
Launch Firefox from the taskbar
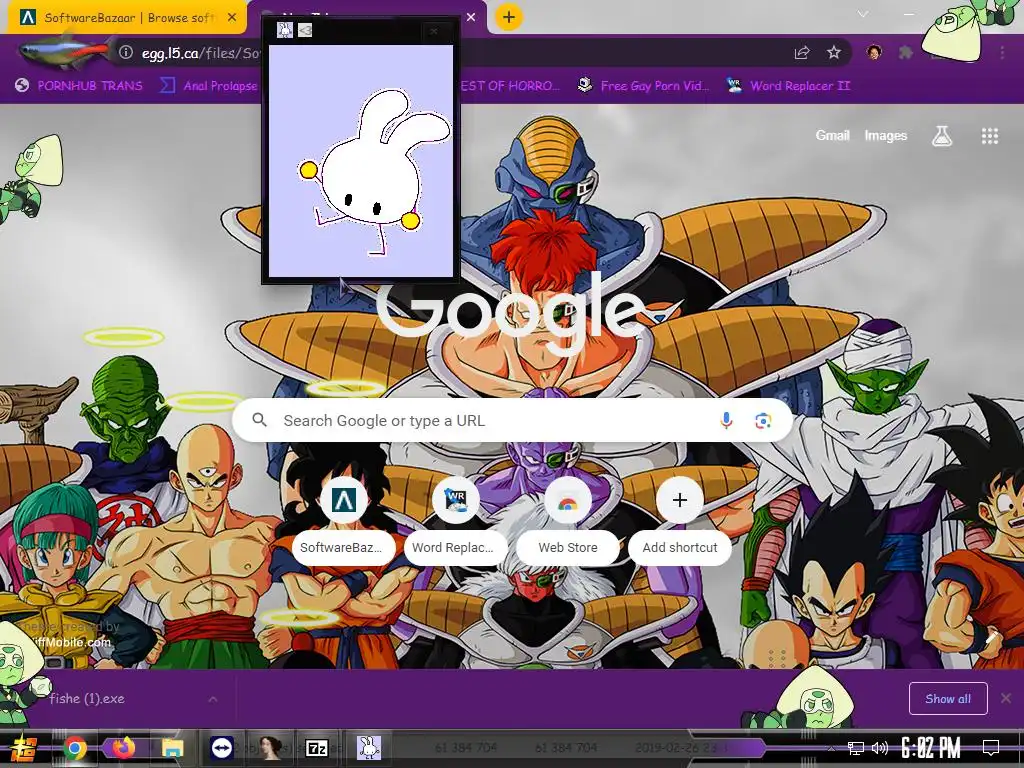coord(123,748)
